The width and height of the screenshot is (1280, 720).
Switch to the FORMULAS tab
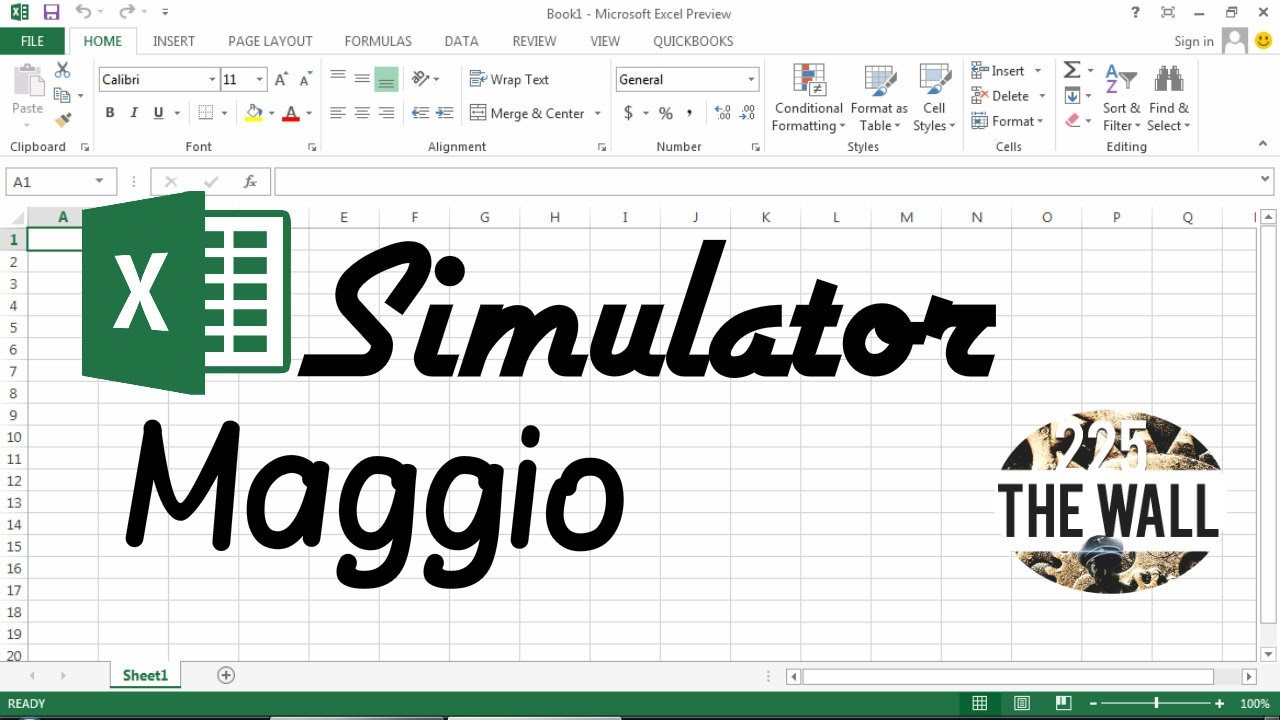pos(378,41)
